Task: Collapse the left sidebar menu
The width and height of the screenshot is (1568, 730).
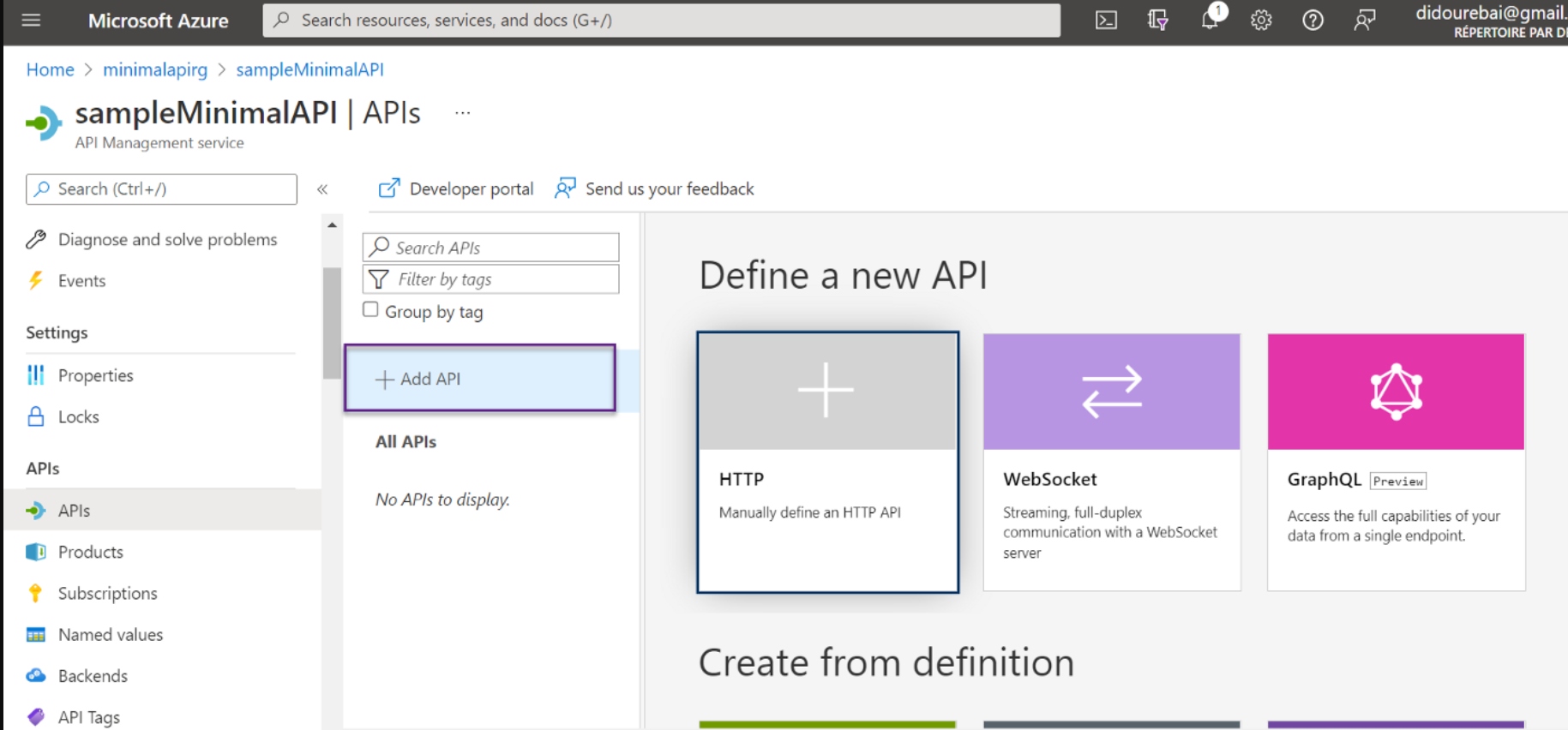Action: 322,189
